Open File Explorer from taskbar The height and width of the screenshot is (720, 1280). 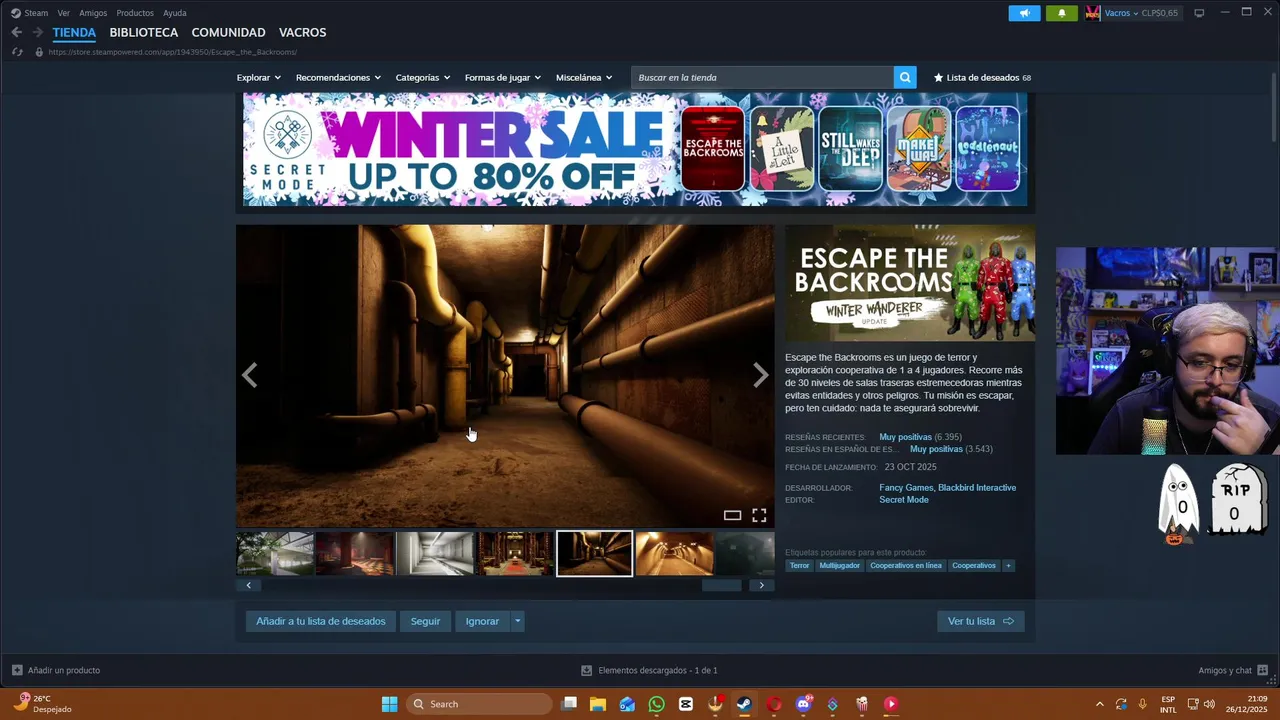pos(598,704)
